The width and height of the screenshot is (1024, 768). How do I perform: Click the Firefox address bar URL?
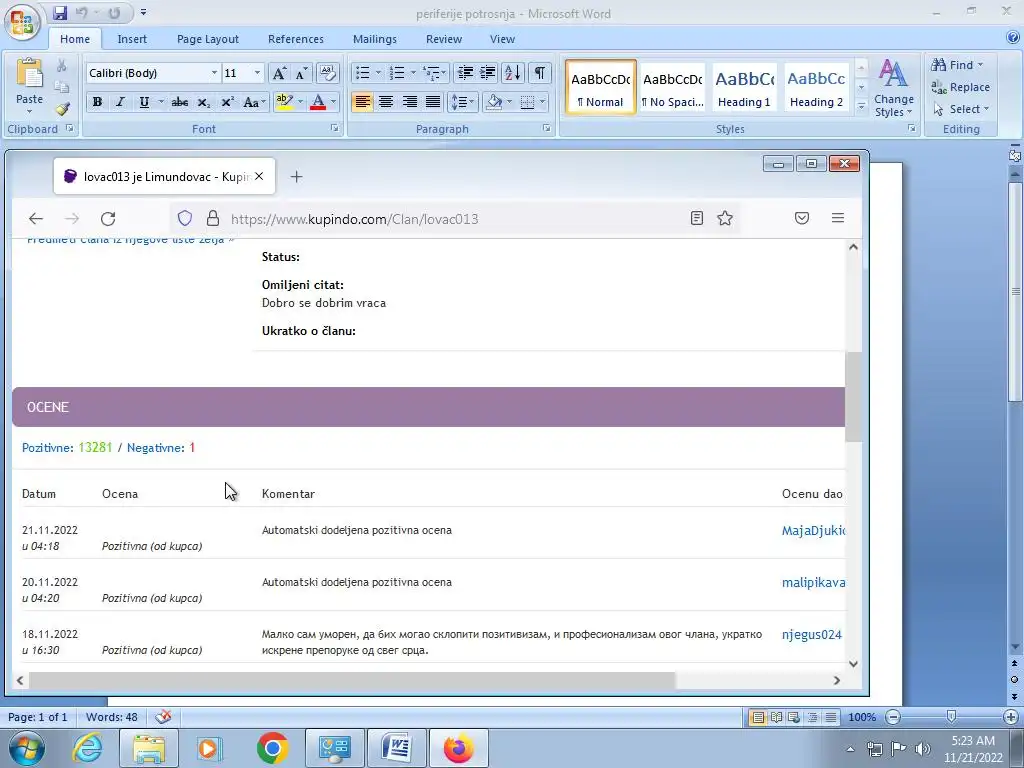click(x=355, y=219)
